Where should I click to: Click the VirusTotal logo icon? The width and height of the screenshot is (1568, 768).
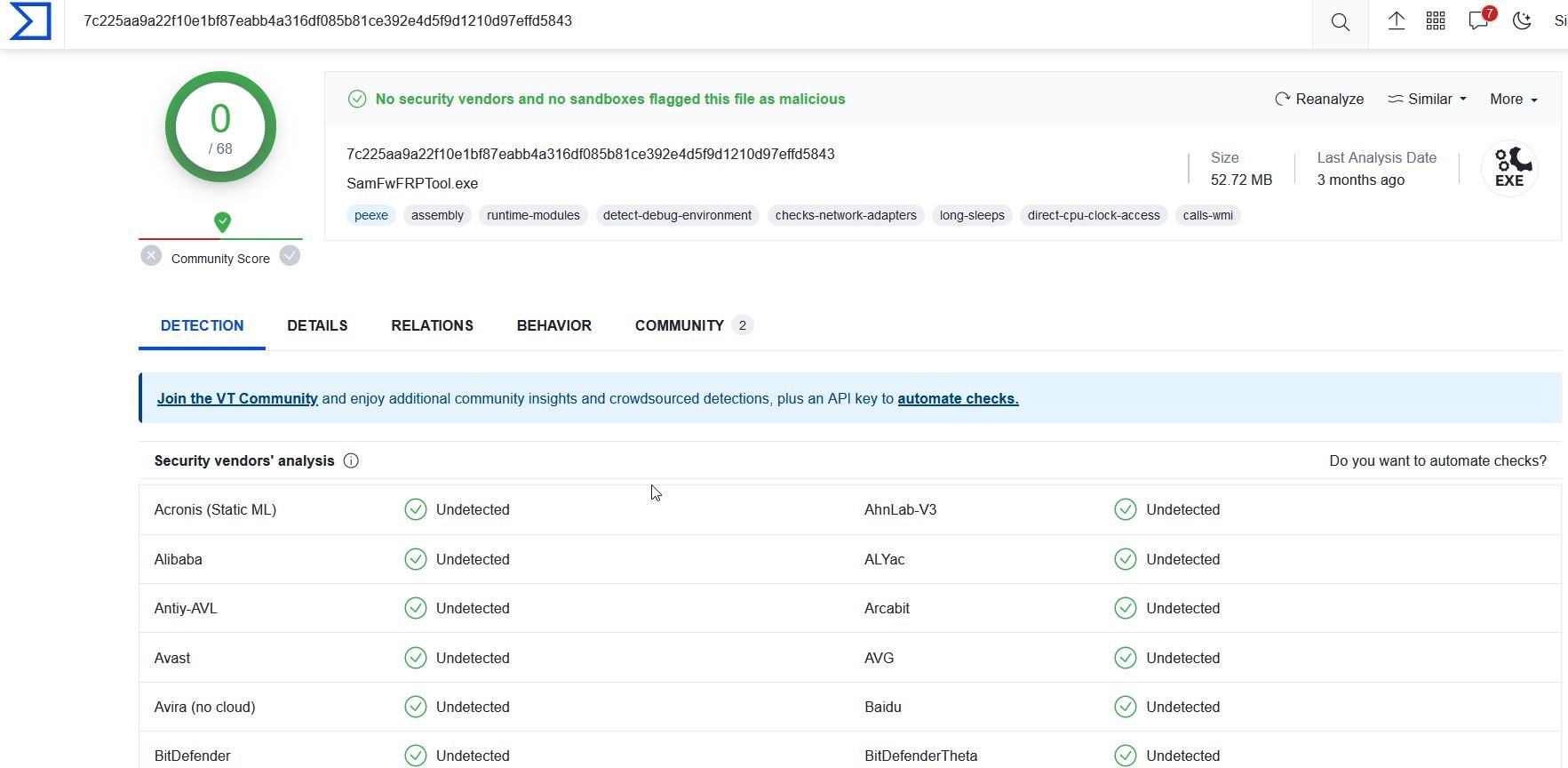click(30, 21)
